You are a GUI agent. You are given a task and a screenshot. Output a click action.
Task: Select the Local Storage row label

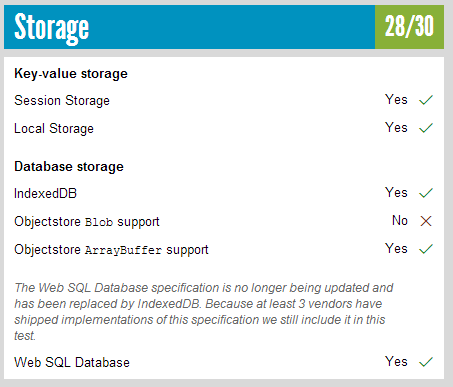click(x=54, y=129)
